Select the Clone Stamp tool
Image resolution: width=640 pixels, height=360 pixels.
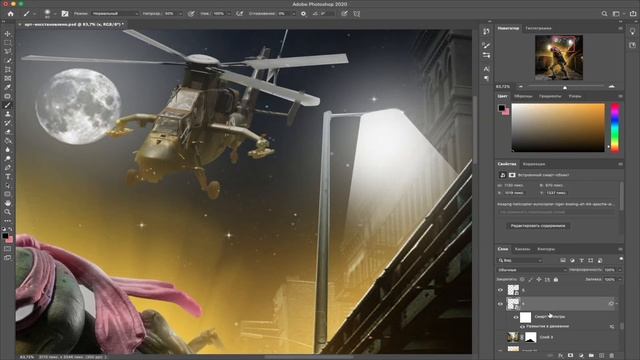(x=7, y=114)
